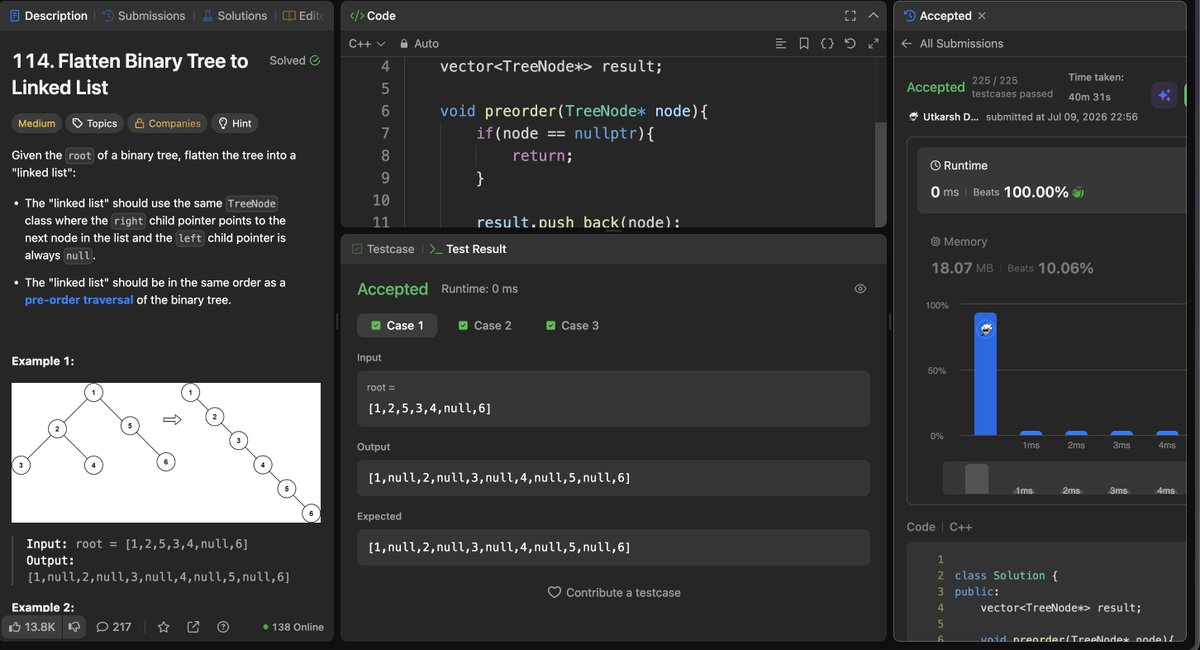The image size is (1200, 650).
Task: Click the chart range selector handle
Action: (x=976, y=478)
